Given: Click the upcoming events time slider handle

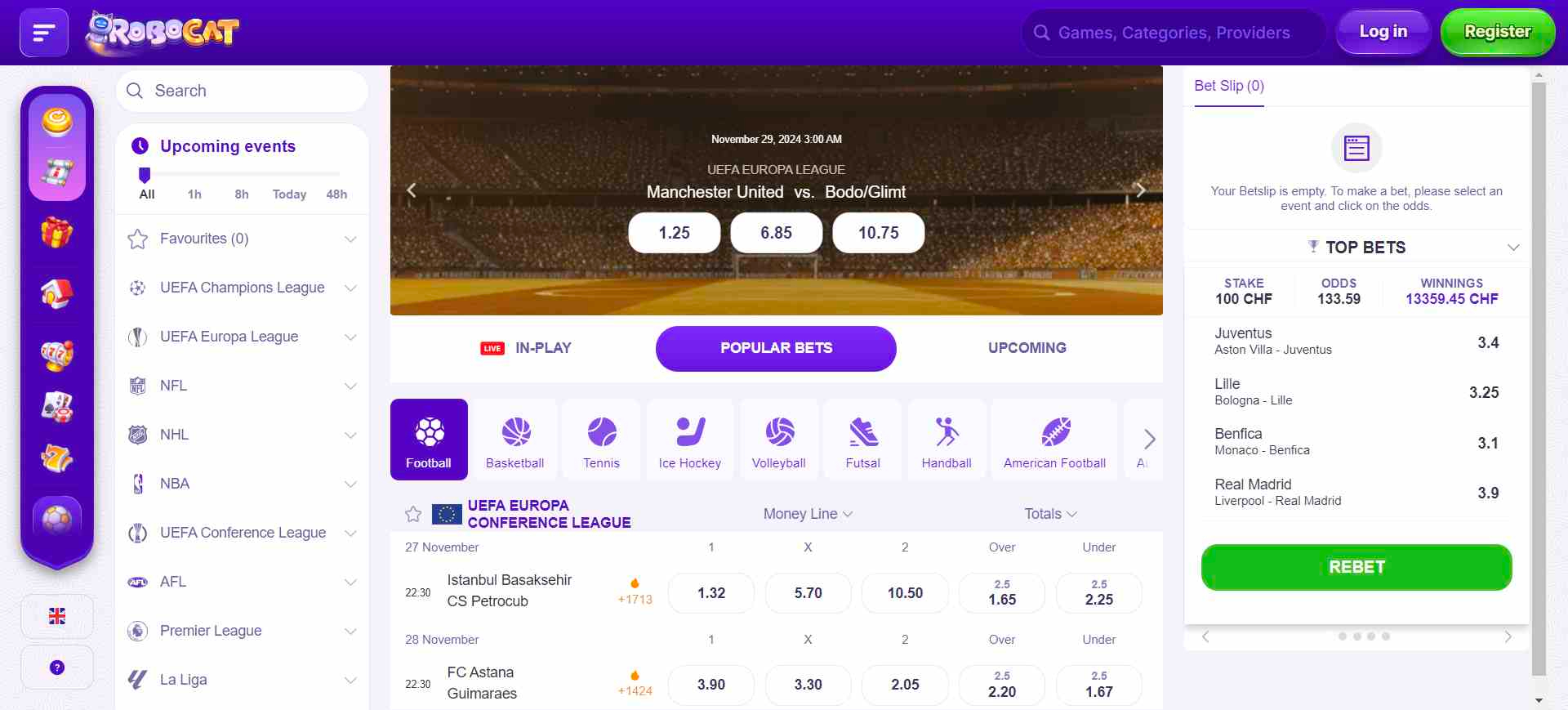Looking at the screenshot, I should click(145, 175).
